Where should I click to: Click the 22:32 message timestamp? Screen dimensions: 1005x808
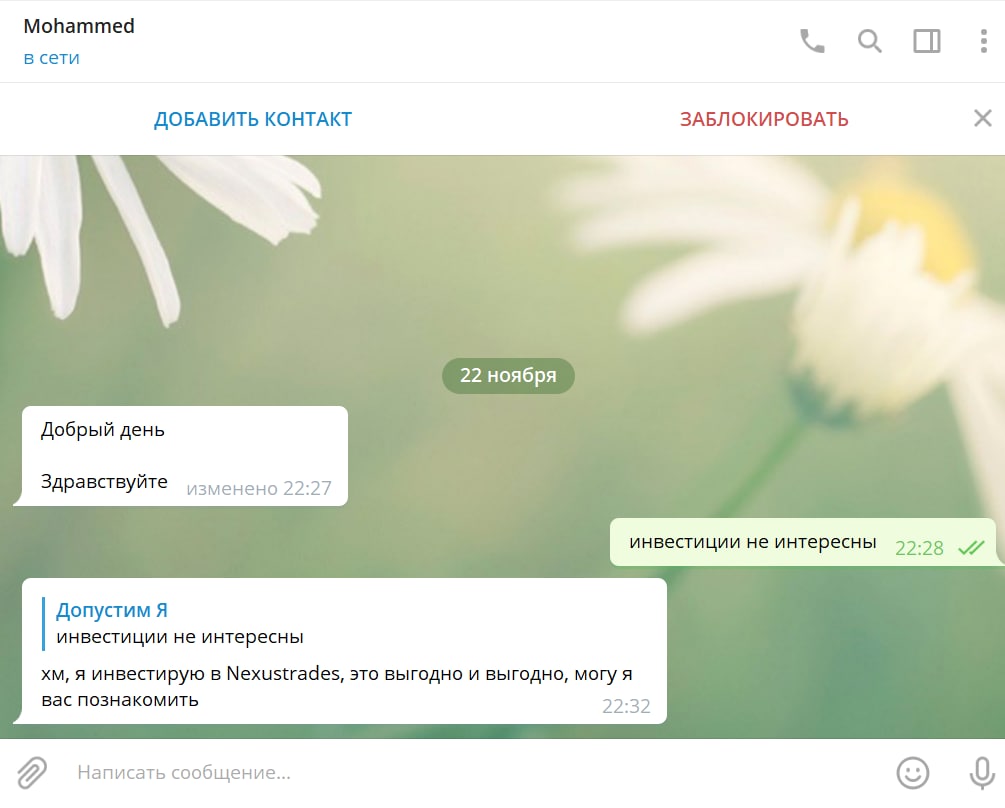[x=626, y=706]
